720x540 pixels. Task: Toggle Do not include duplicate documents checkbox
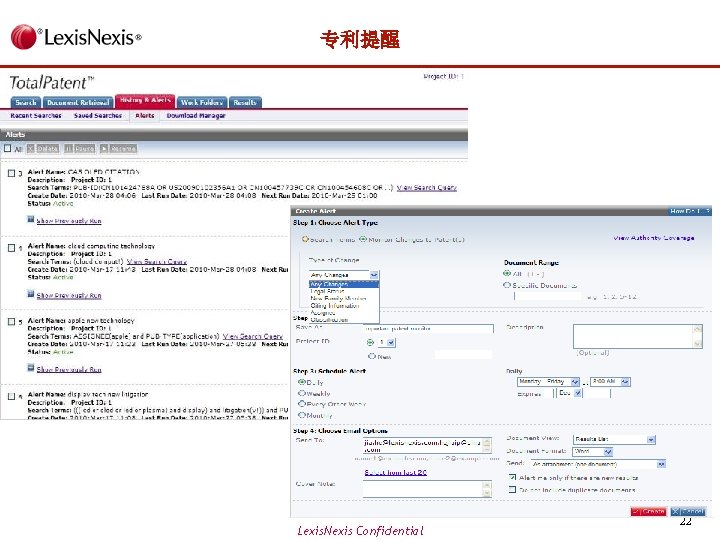pos(512,490)
